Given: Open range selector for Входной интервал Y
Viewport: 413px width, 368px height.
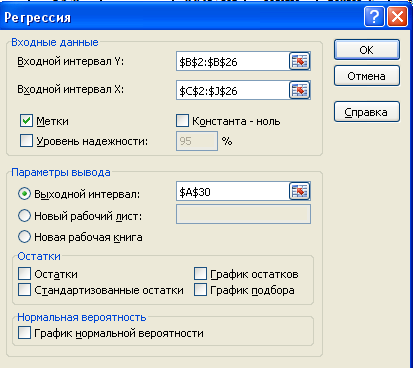Looking at the screenshot, I should pyautogui.click(x=299, y=61).
